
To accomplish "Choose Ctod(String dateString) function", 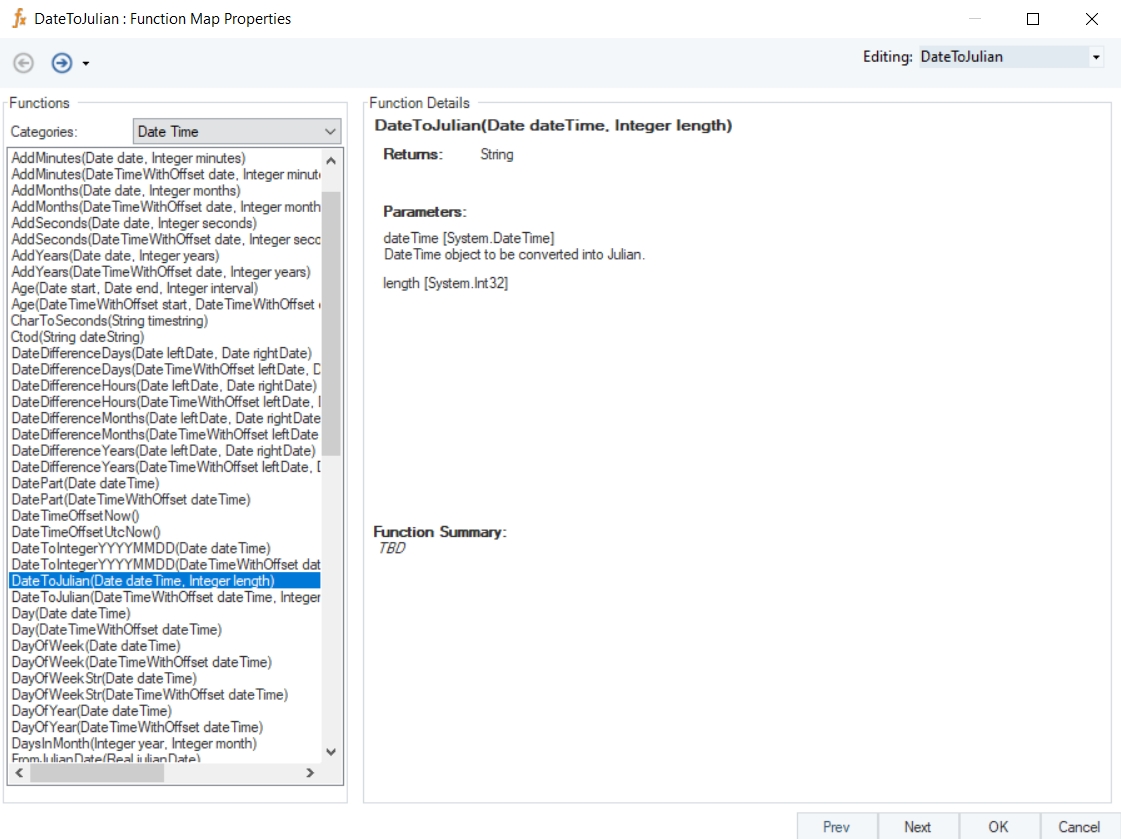I will 77,337.
